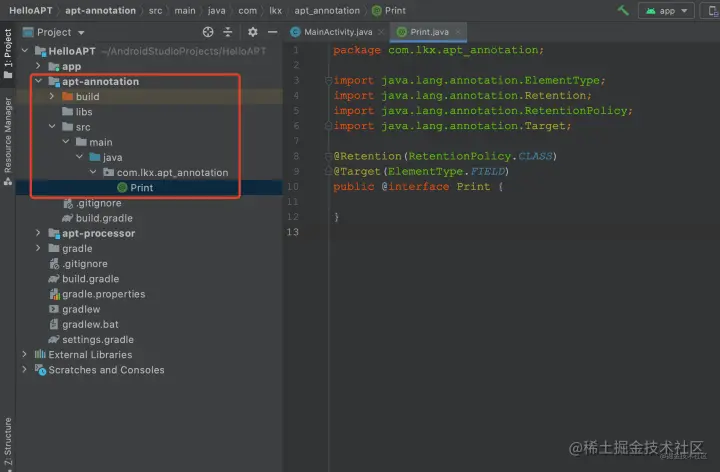The height and width of the screenshot is (472, 720).
Task: Collapse the src folder
Action: pos(52,126)
